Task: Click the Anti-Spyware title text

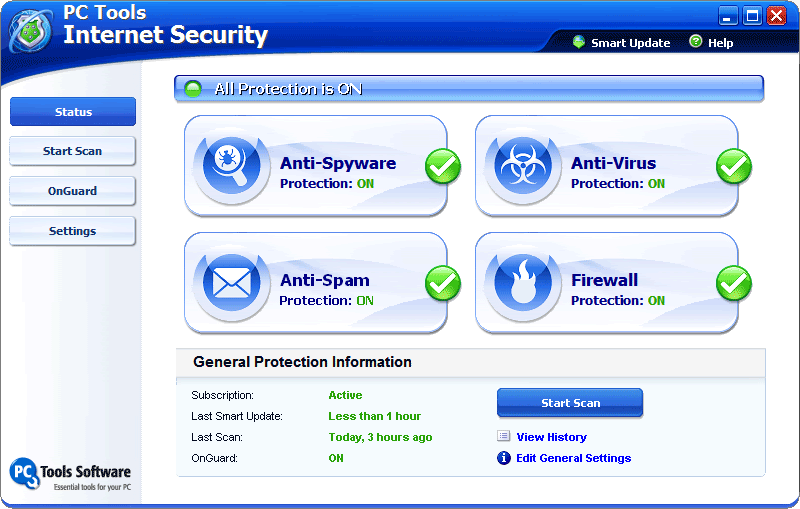Action: point(338,163)
